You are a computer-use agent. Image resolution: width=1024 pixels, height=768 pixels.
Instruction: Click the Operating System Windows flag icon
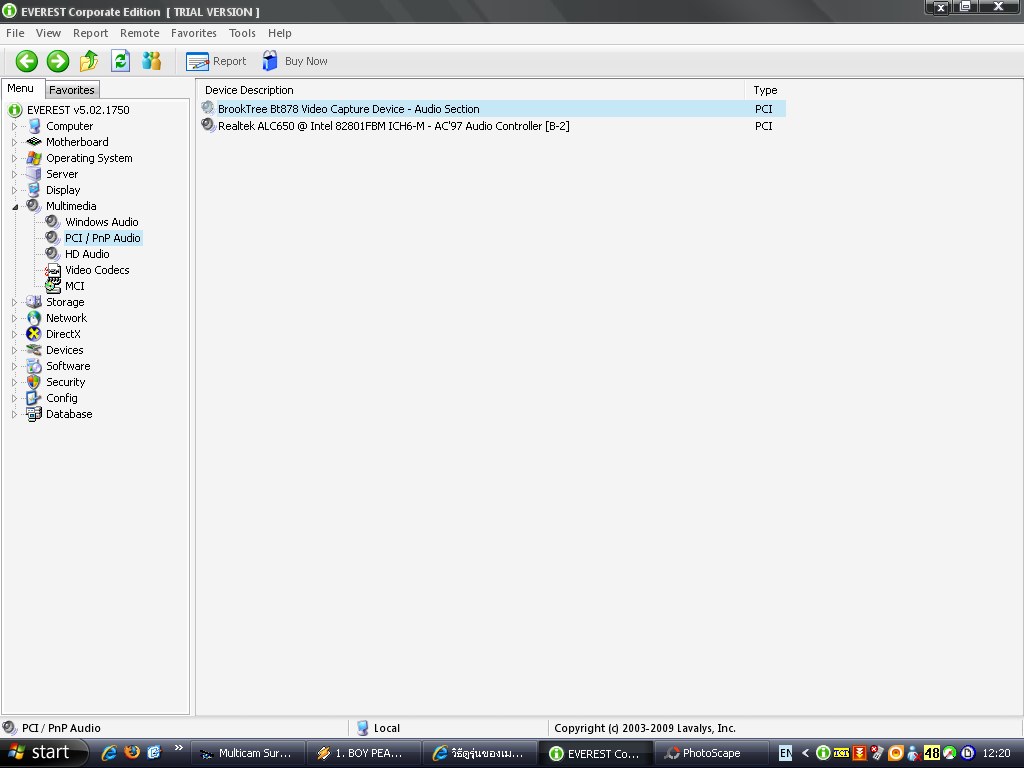(x=34, y=158)
